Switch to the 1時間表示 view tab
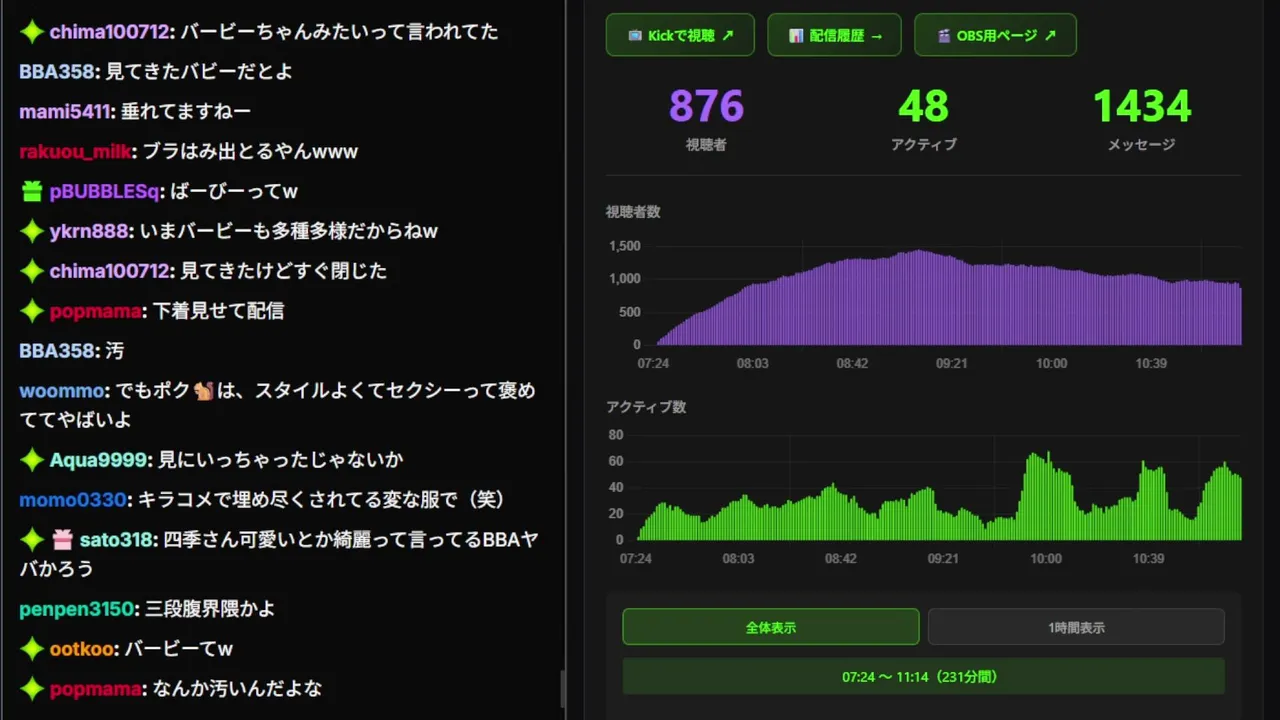This screenshot has height=720, width=1280. pyautogui.click(x=1076, y=627)
